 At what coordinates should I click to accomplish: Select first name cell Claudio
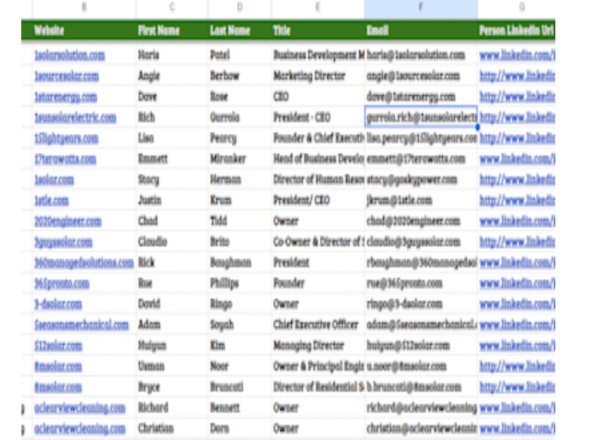pos(172,242)
